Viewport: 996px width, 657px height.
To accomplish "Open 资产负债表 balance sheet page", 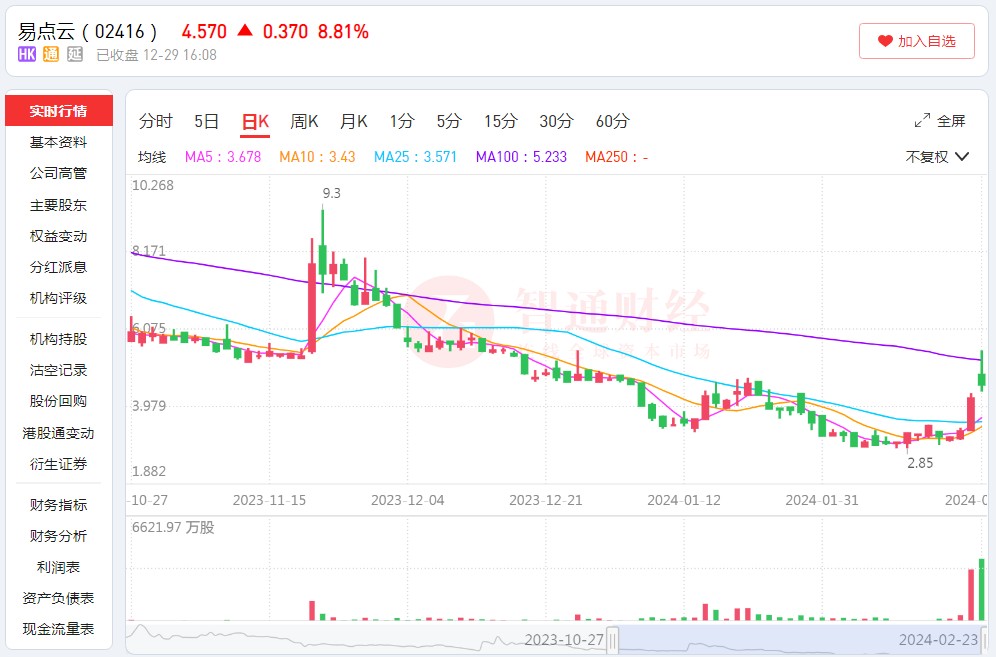I will click(x=59, y=598).
